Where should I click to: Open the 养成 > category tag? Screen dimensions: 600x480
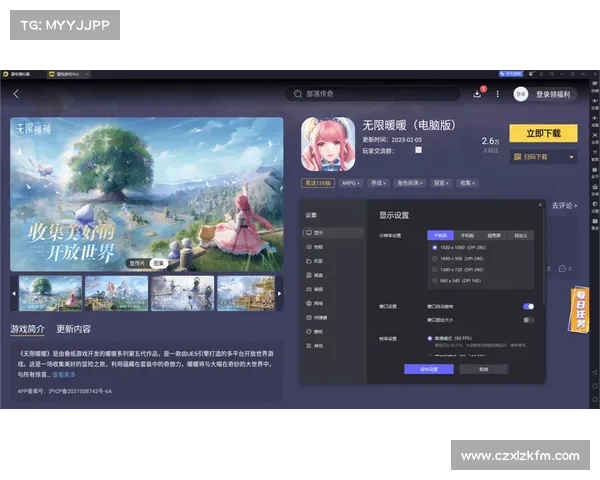coord(378,183)
